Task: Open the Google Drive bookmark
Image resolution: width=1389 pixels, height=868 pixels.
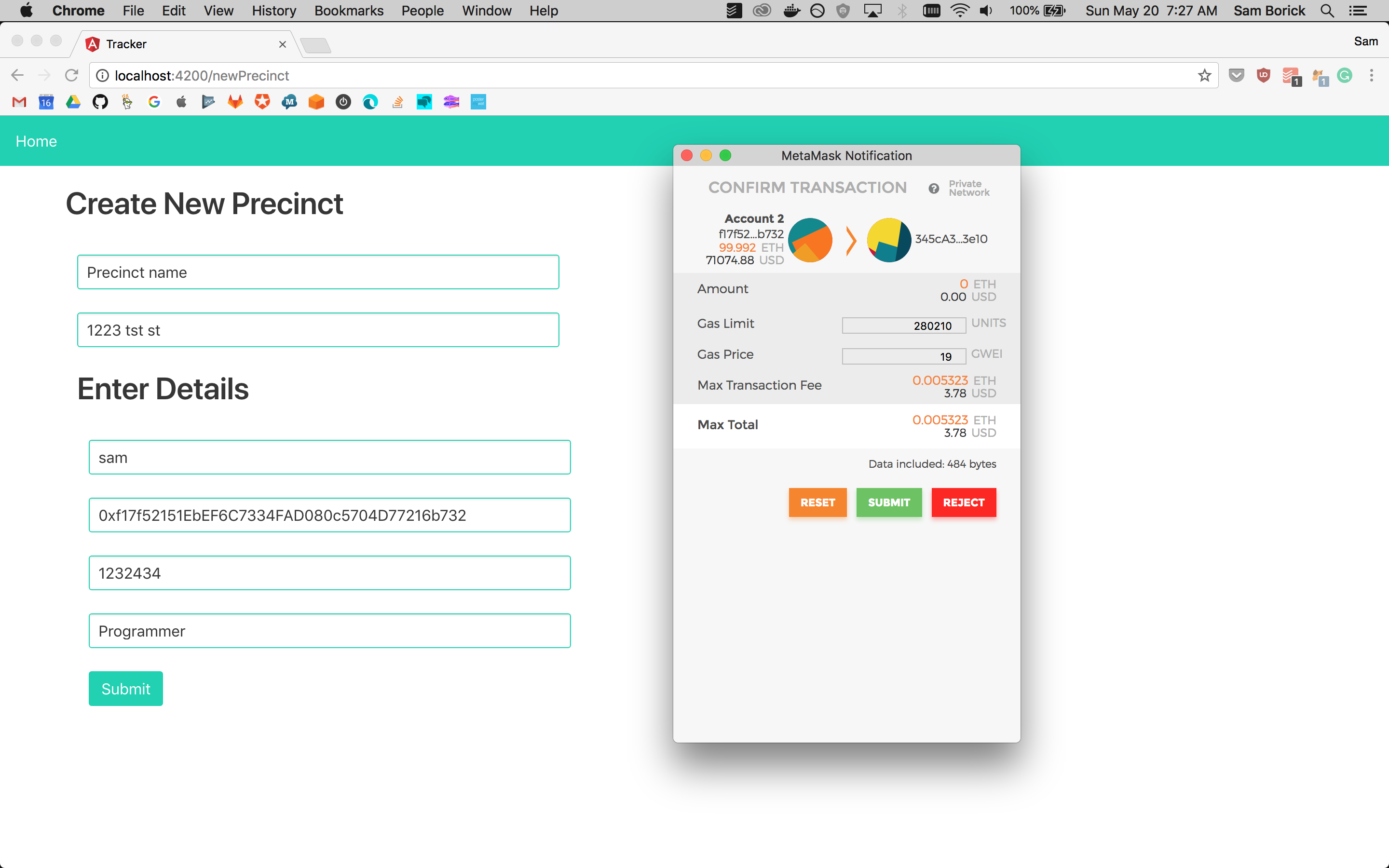Action: click(x=73, y=102)
